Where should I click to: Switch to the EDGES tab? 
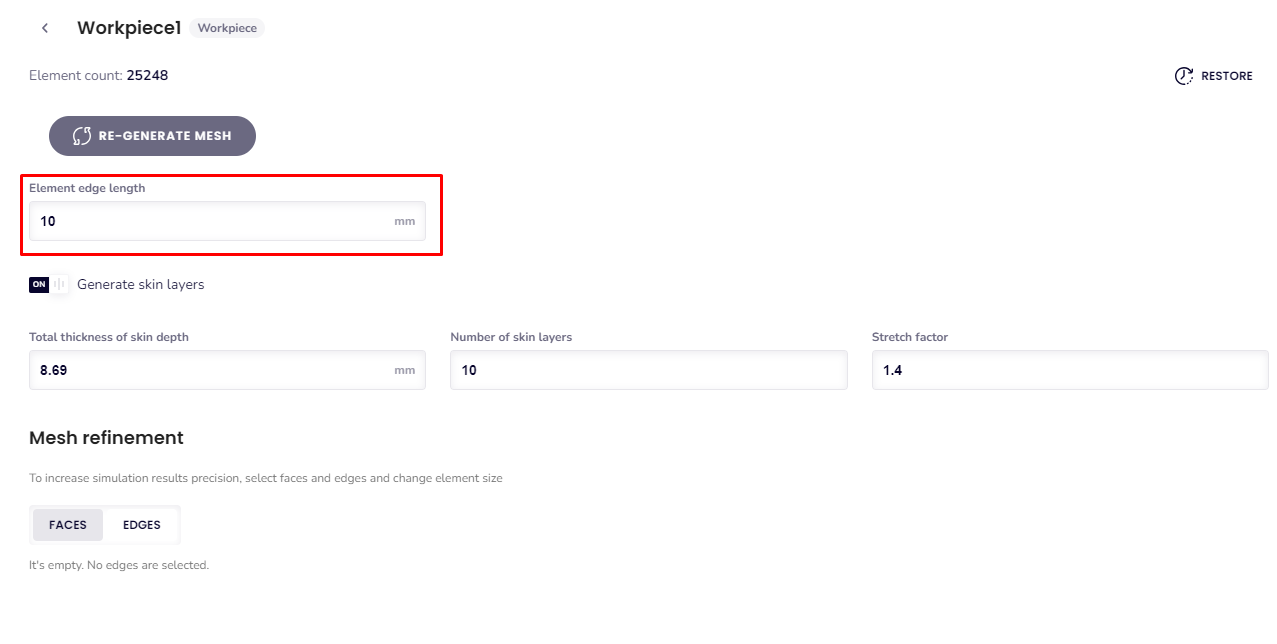(x=141, y=525)
